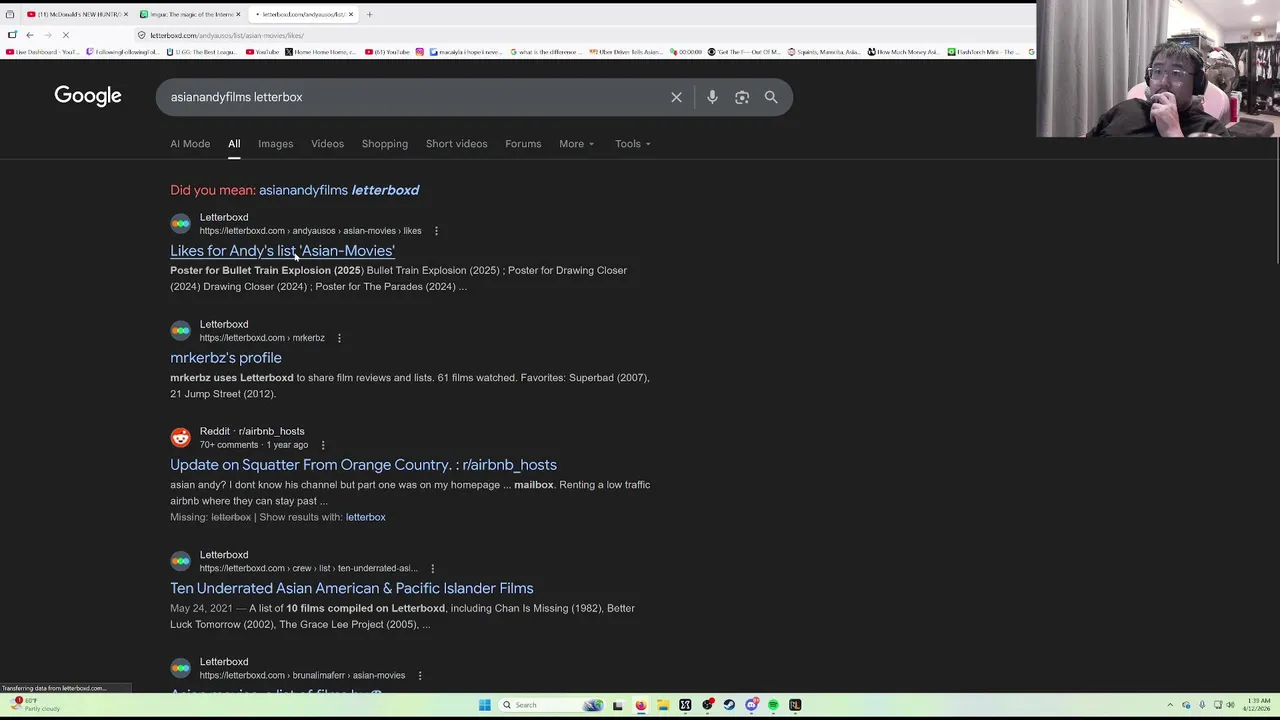
Task: Open the more options dots for mrkerbz result
Action: [339, 338]
